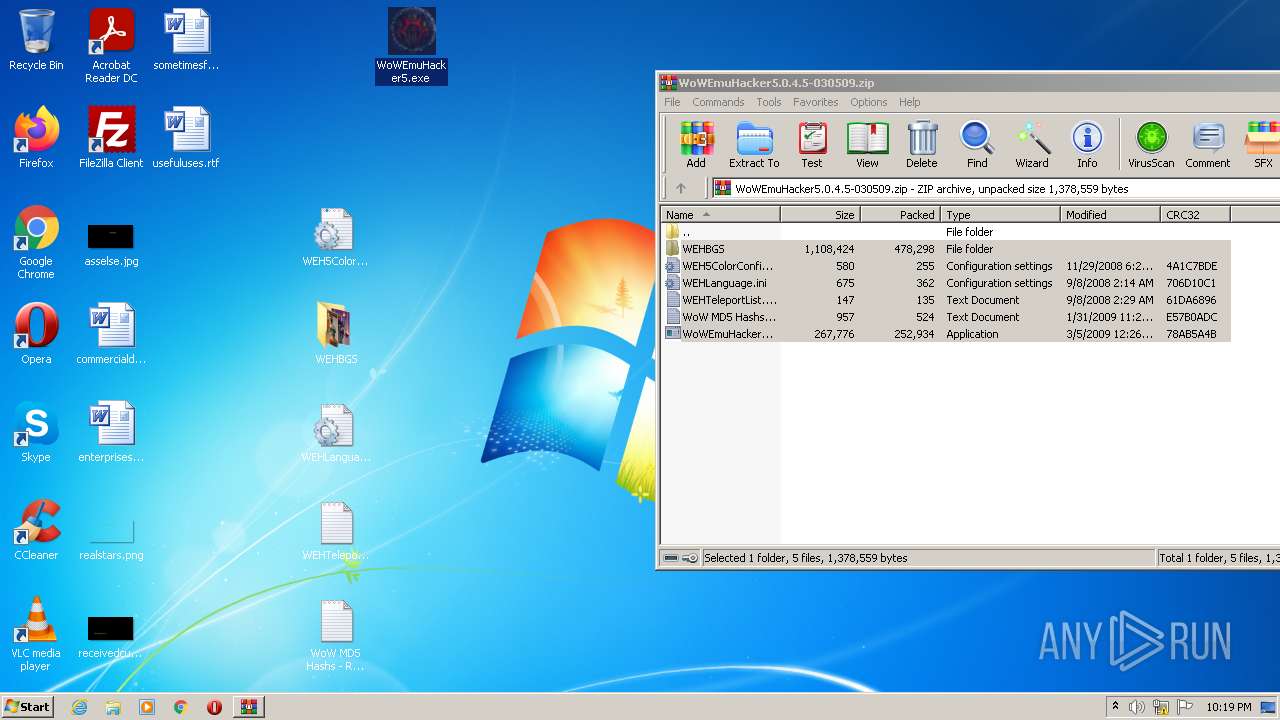Select VLC media player desktop icon
Screen dimensions: 1280x720
pos(36,635)
